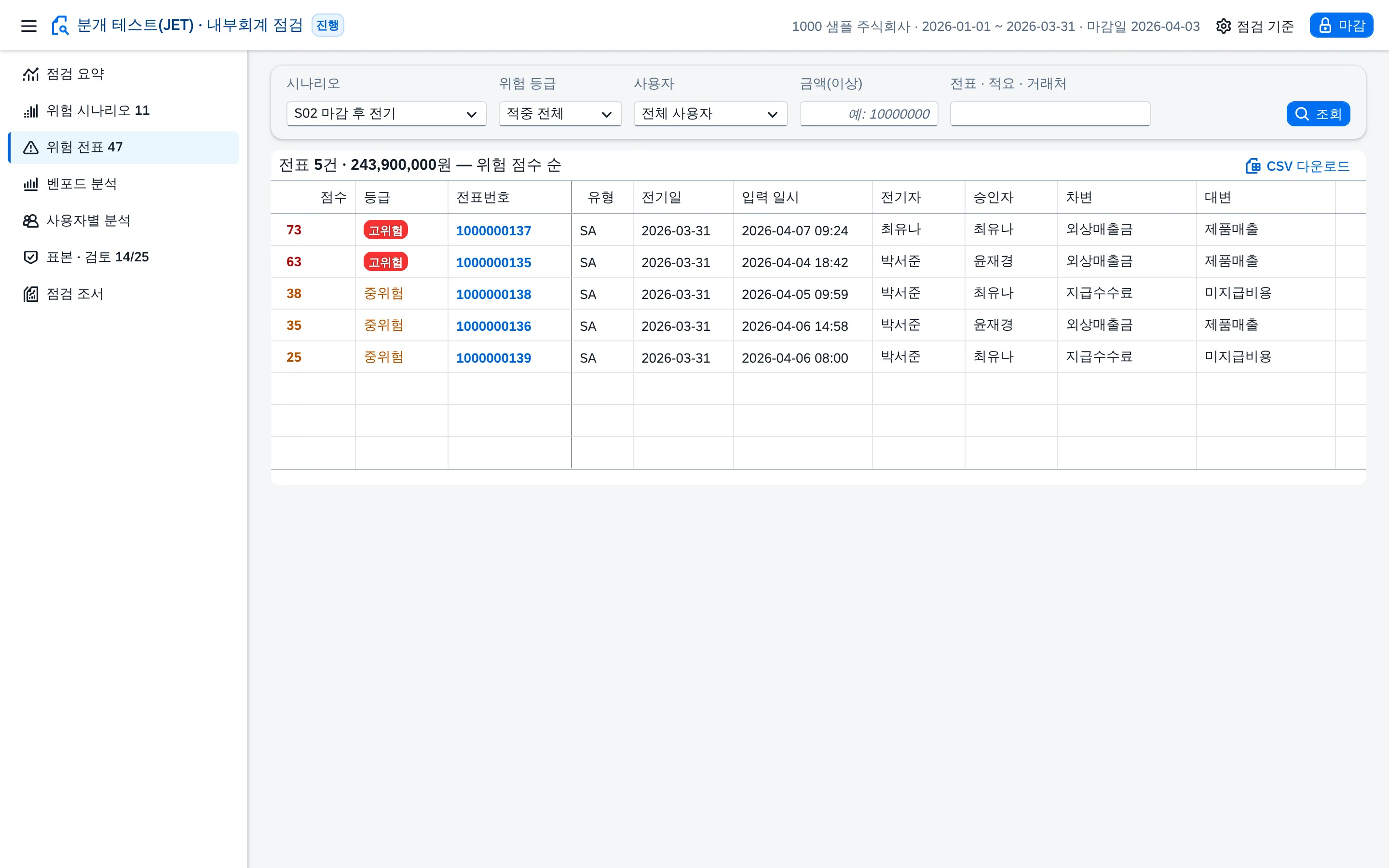Click the 점수 column header
Image resolution: width=1389 pixels, height=868 pixels.
pos(313,198)
